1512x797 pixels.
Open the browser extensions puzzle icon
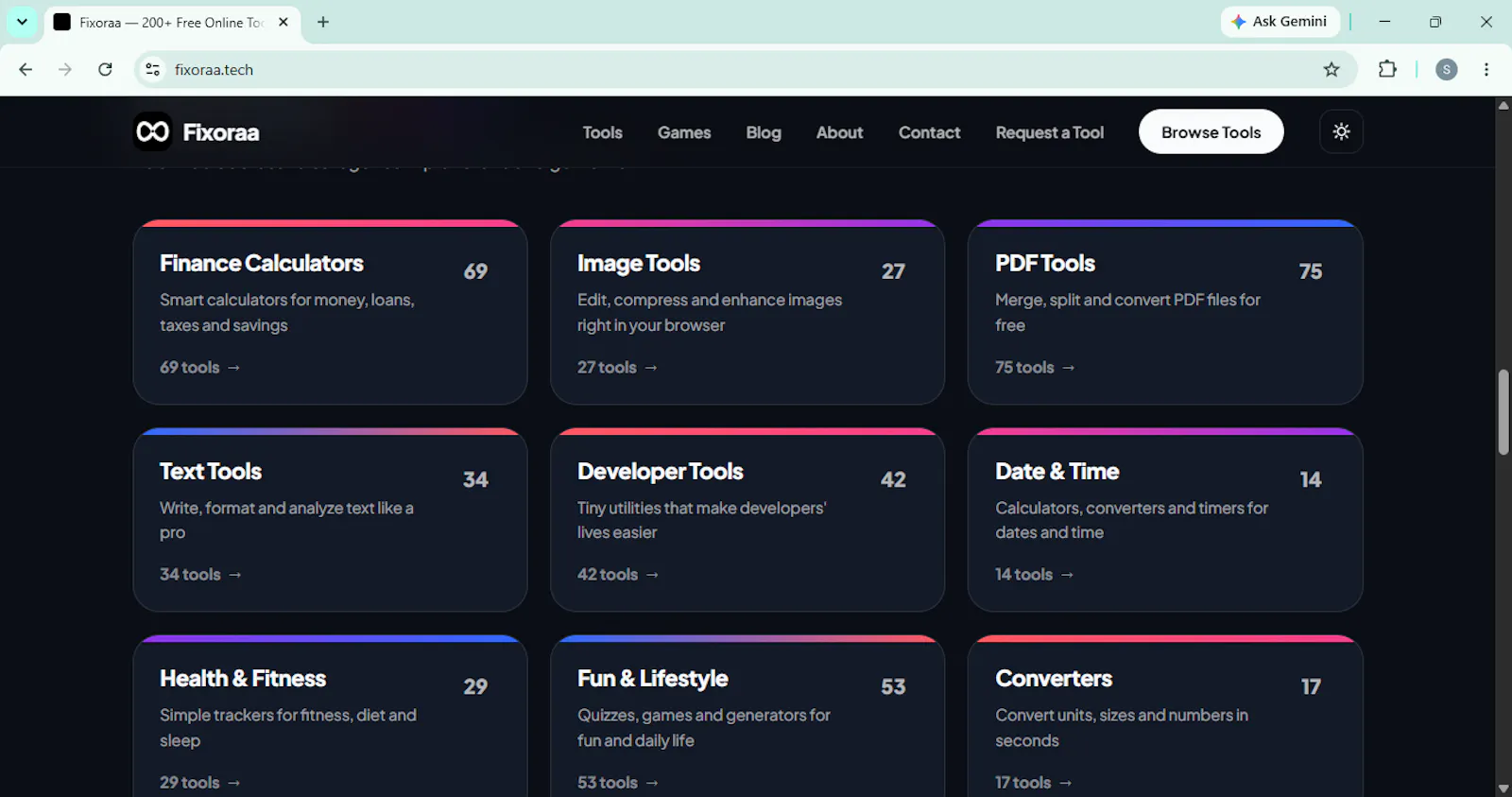pos(1387,69)
